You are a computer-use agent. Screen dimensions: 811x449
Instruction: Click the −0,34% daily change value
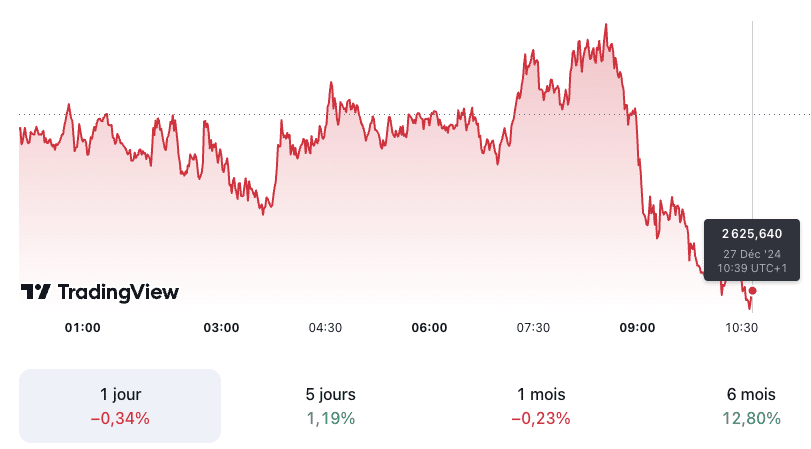coord(120,418)
